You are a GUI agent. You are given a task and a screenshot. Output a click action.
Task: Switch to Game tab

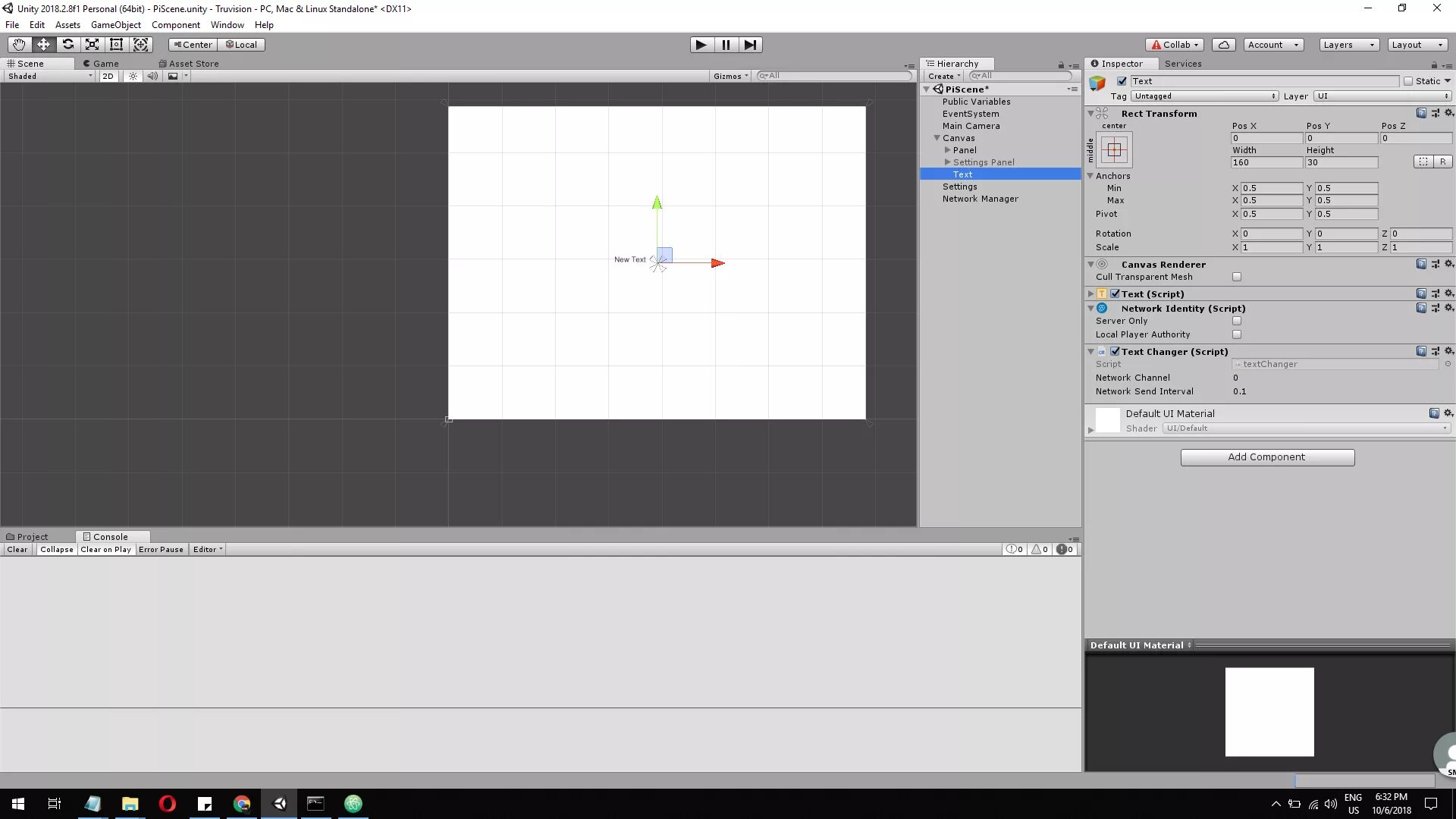101,64
